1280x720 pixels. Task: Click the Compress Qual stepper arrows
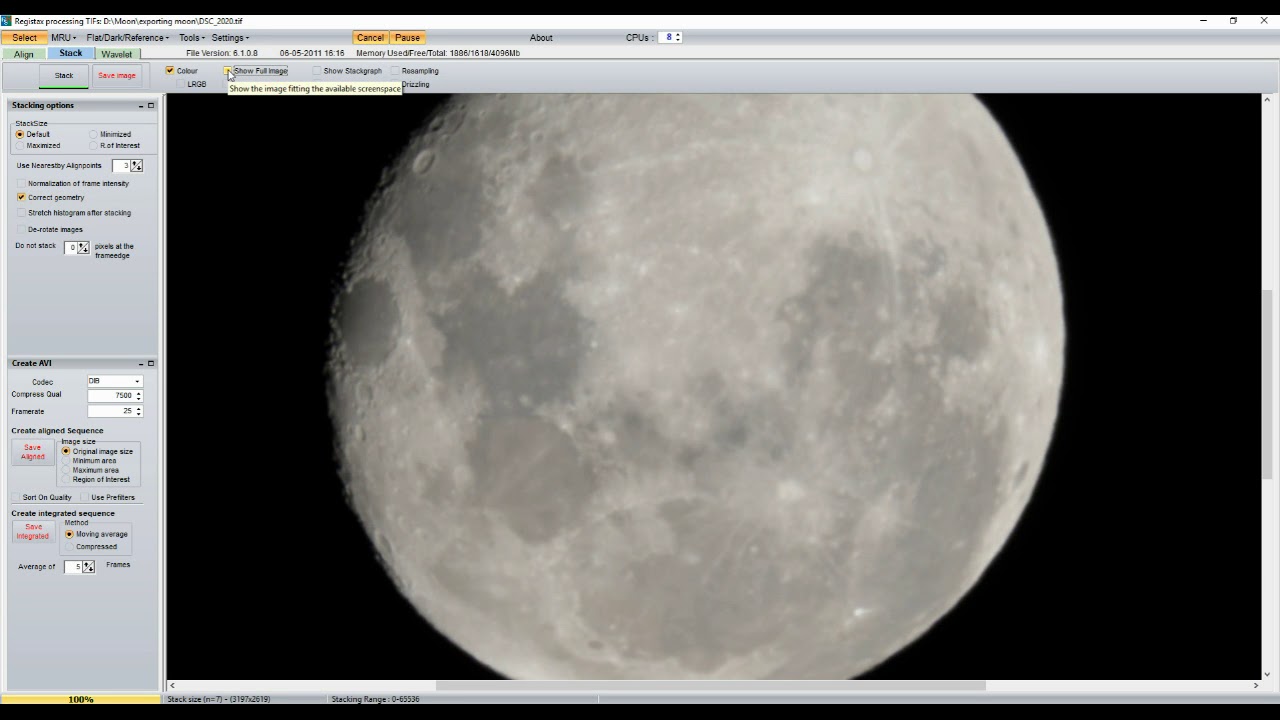[138, 396]
